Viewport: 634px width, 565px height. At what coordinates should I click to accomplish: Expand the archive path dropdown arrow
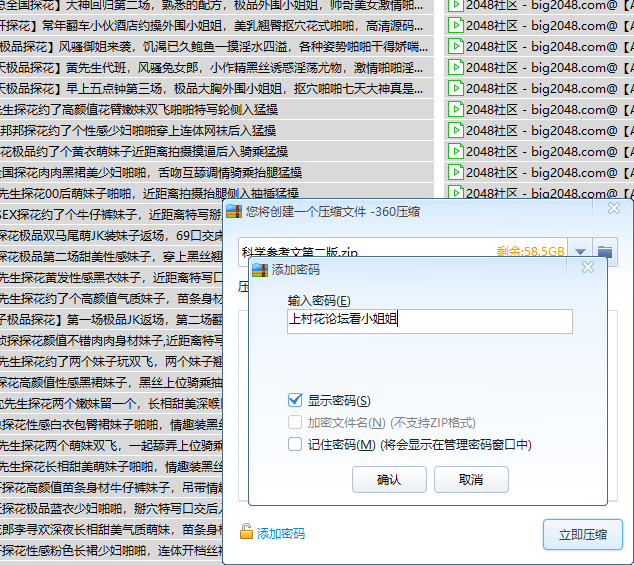(x=580, y=251)
